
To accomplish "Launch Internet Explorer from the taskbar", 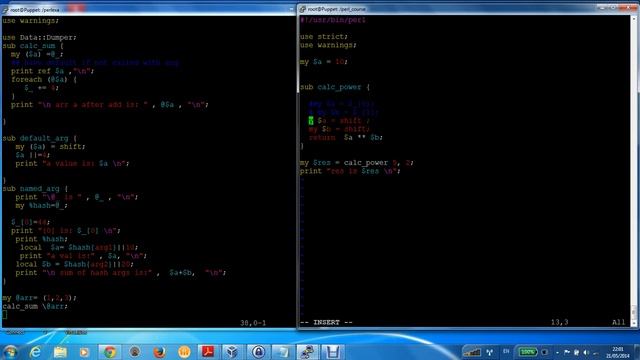I will pyautogui.click(x=36, y=352).
